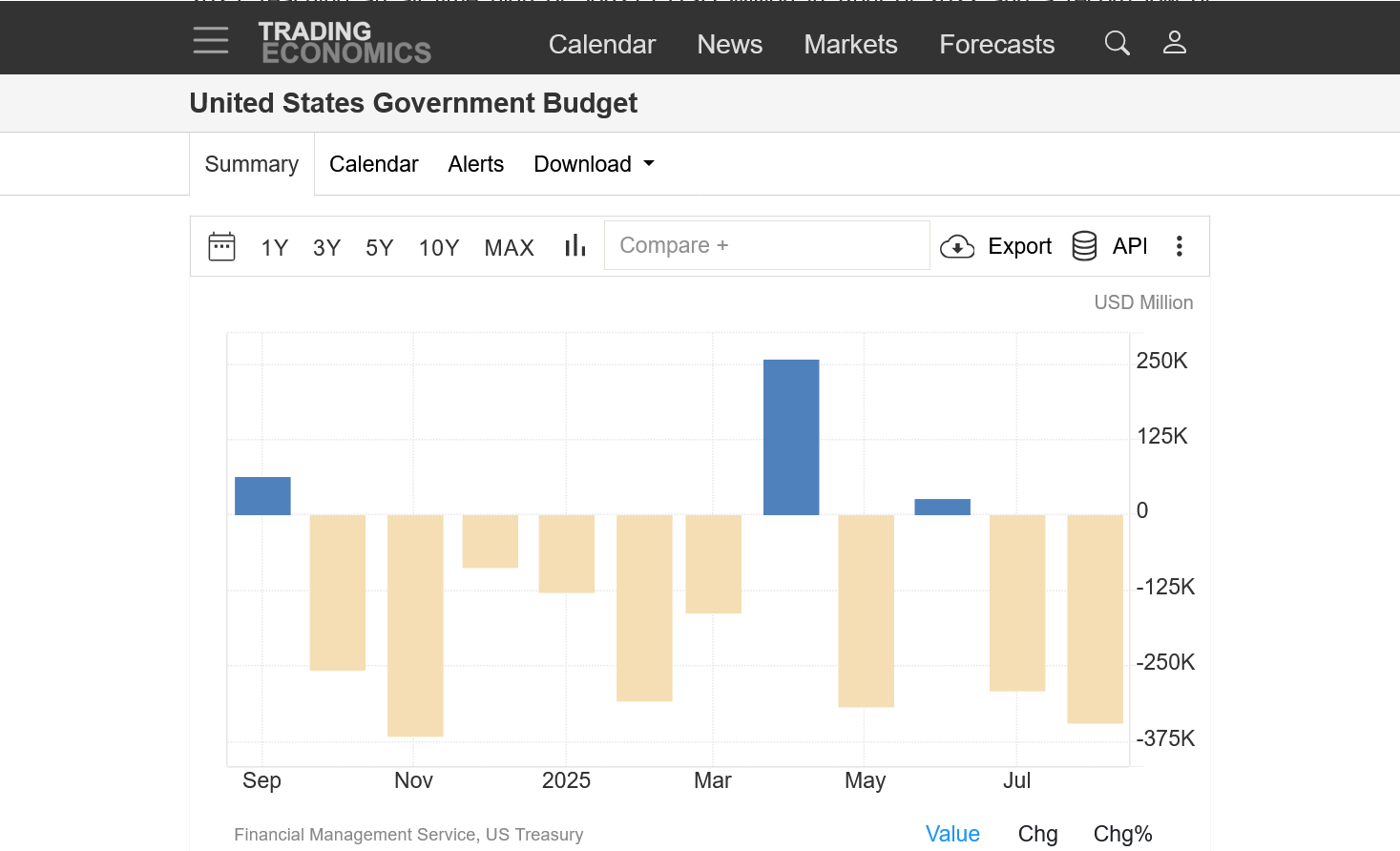Click the Chg% link below chart
Image resolution: width=1400 pixels, height=851 pixels.
click(x=1122, y=834)
